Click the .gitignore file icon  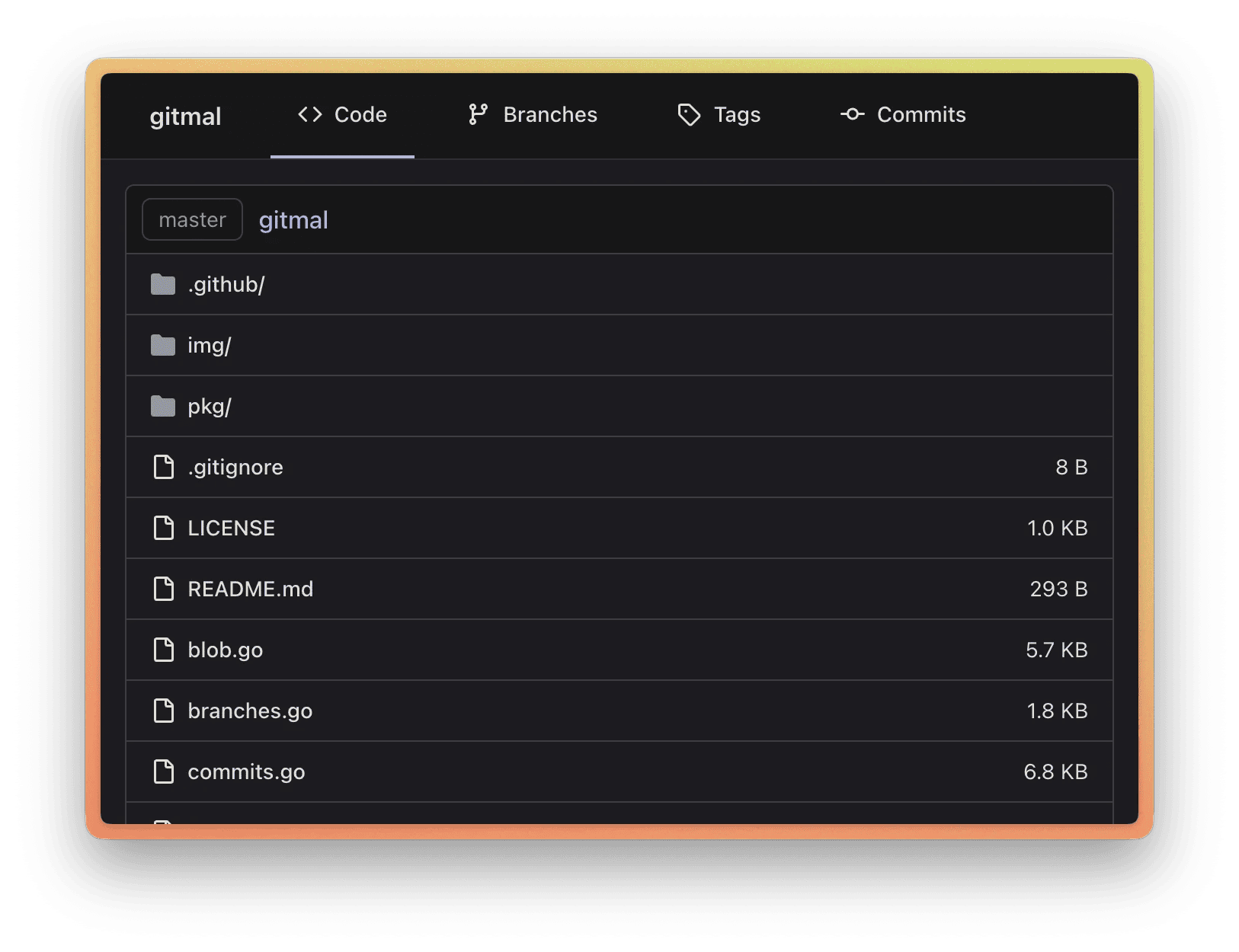tap(164, 467)
